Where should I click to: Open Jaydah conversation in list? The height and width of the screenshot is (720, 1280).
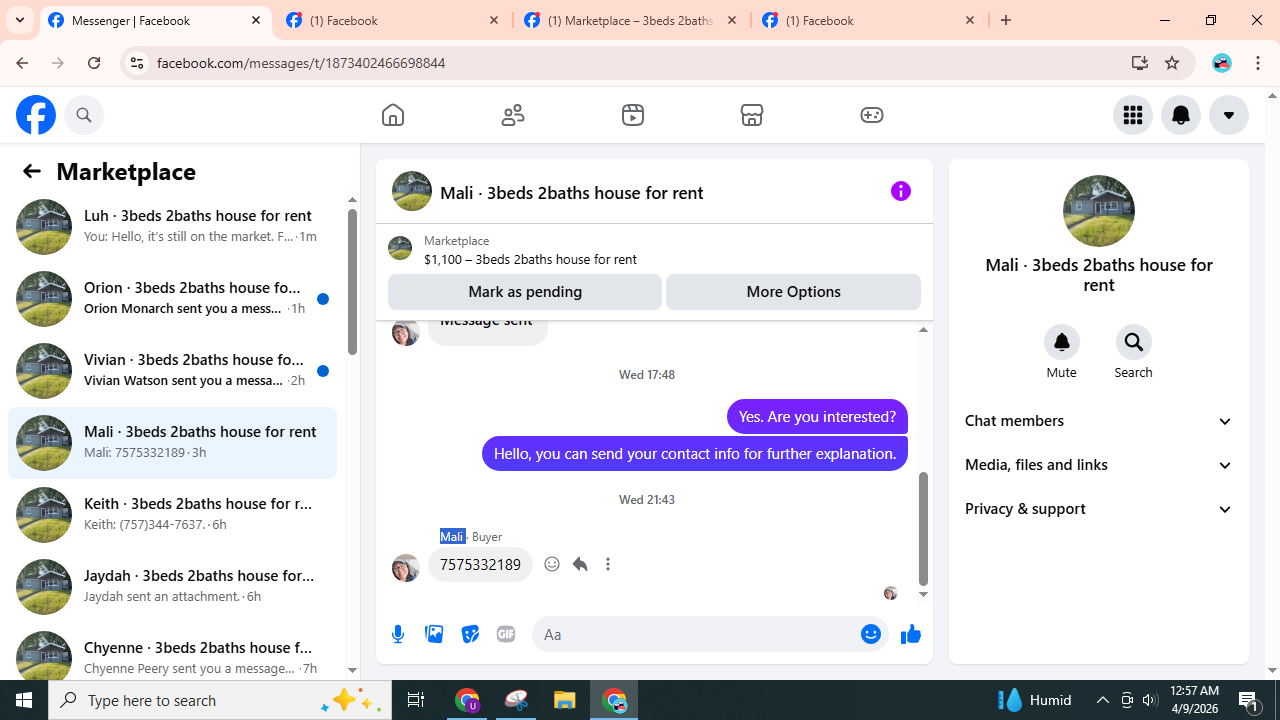172,586
